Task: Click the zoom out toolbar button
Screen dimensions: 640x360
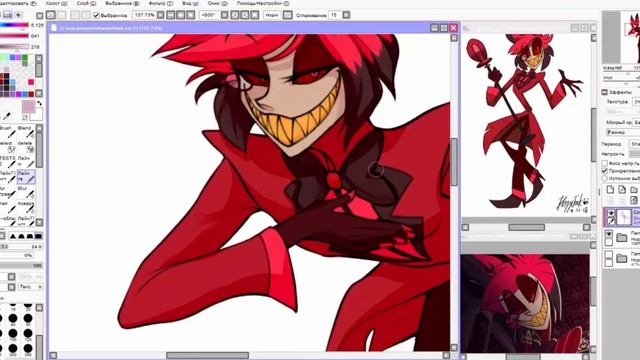Action: pos(171,15)
